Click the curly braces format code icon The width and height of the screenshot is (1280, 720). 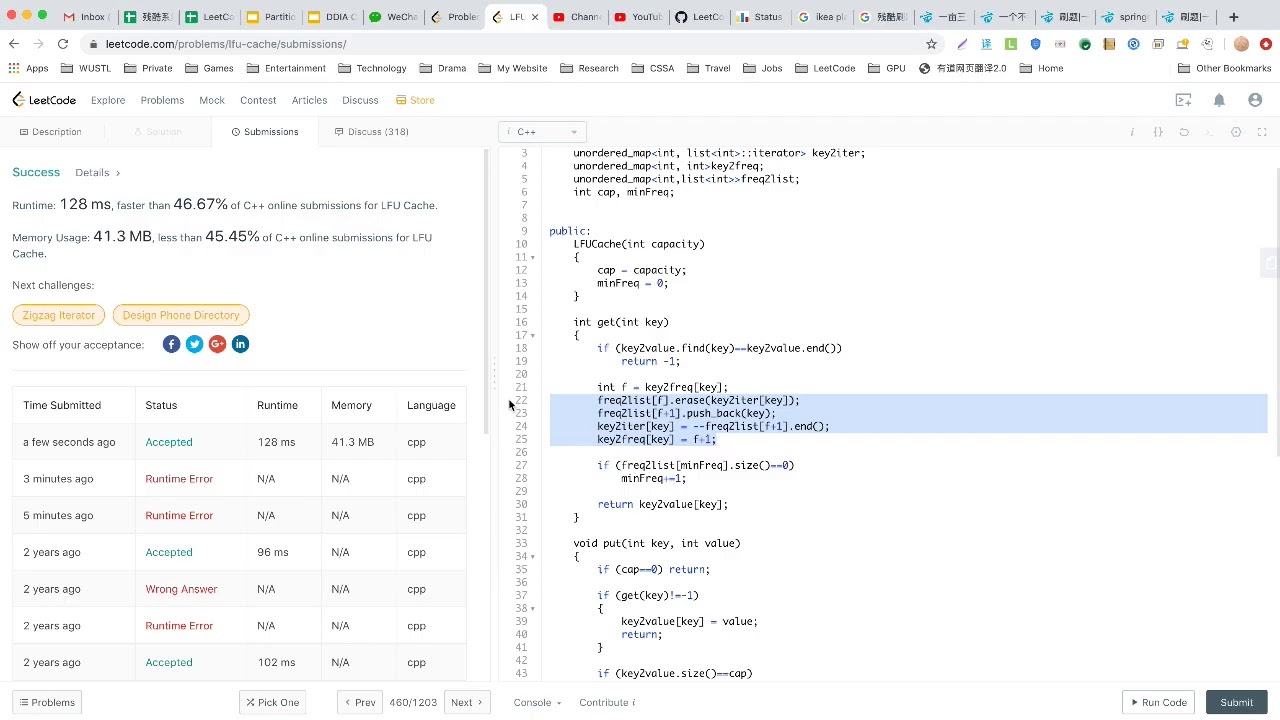click(x=1158, y=132)
